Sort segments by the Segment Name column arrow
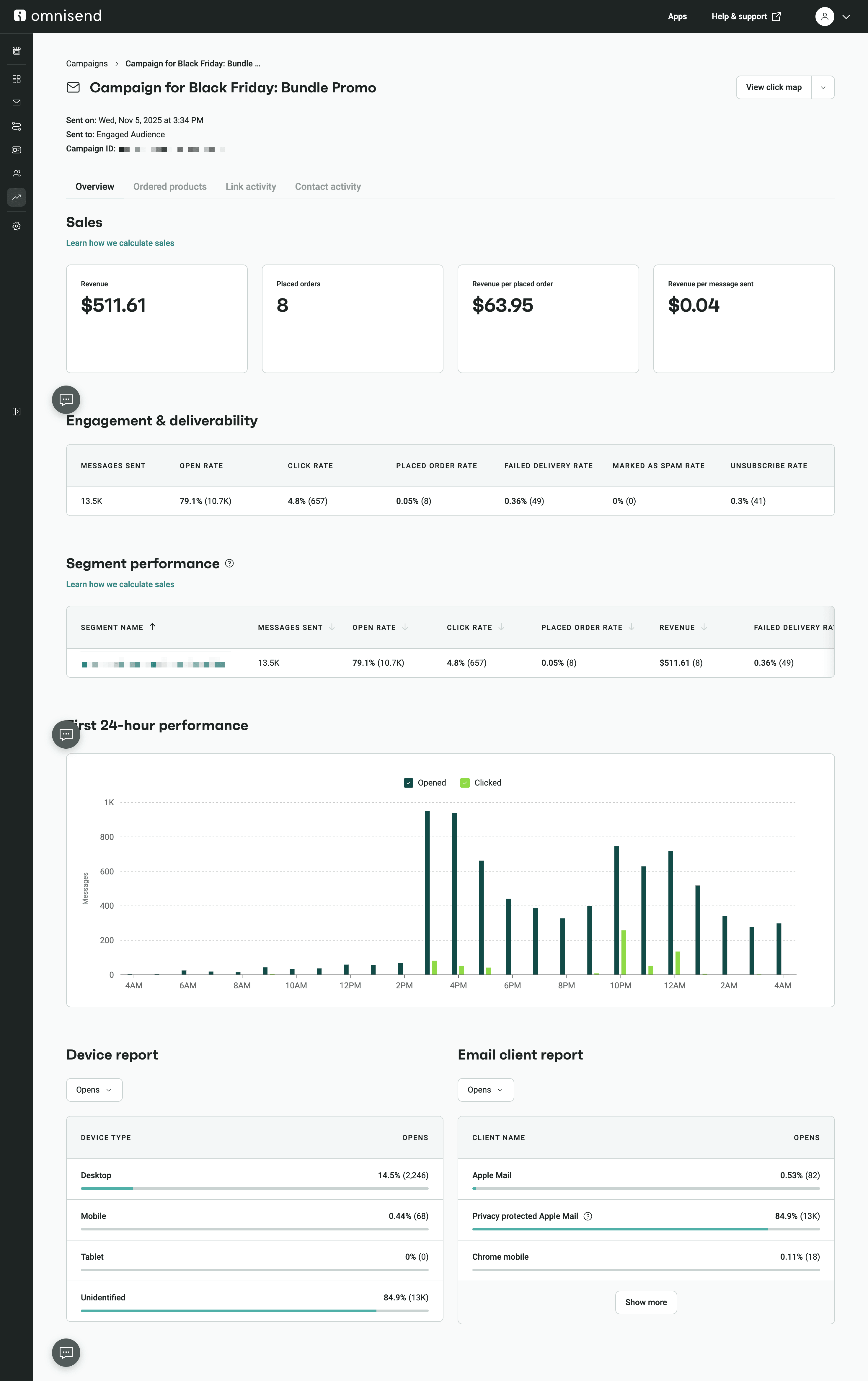The height and width of the screenshot is (1381, 868). click(x=153, y=627)
